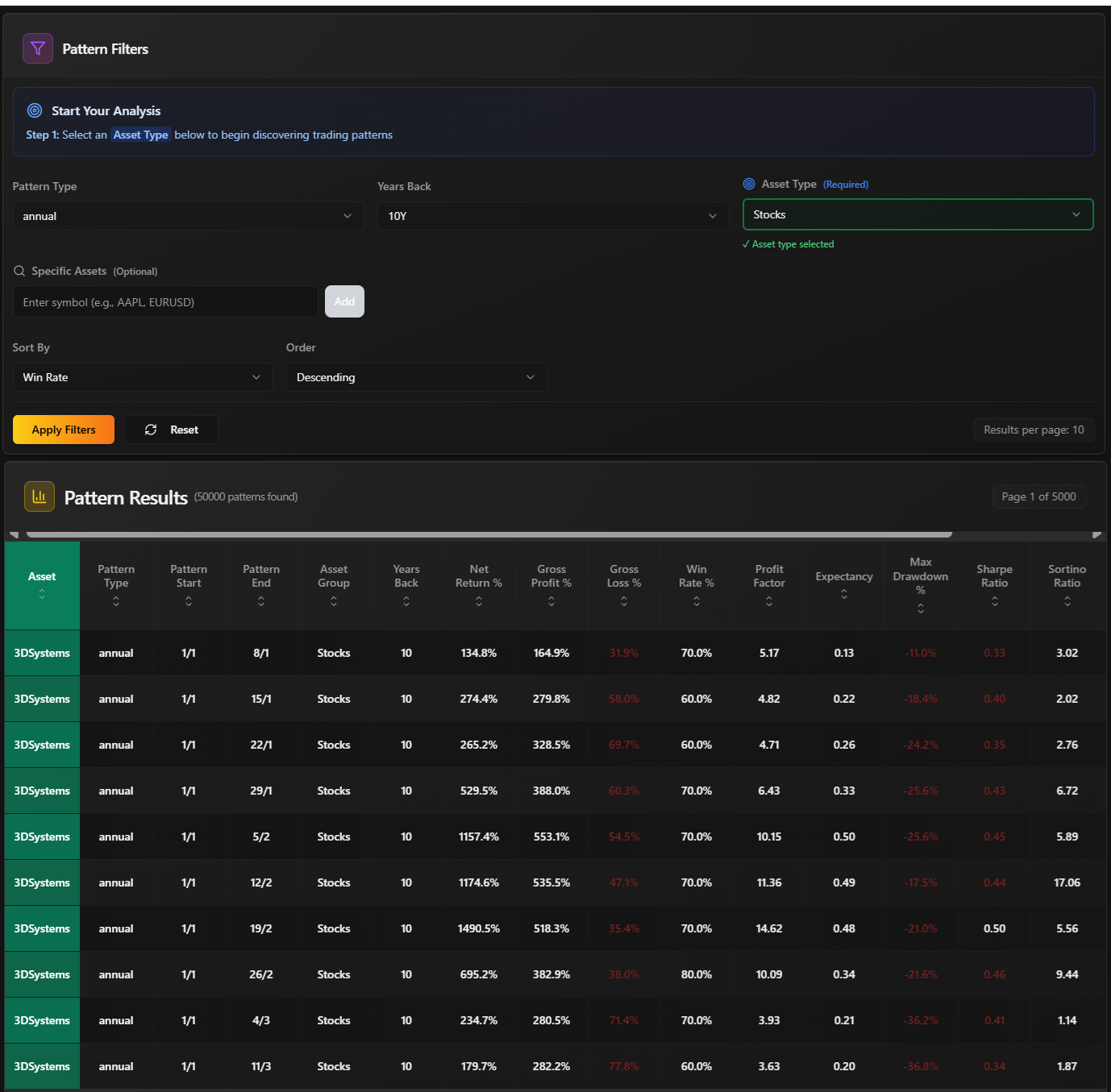Click the Reset button
The image size is (1111, 1092).
171,430
